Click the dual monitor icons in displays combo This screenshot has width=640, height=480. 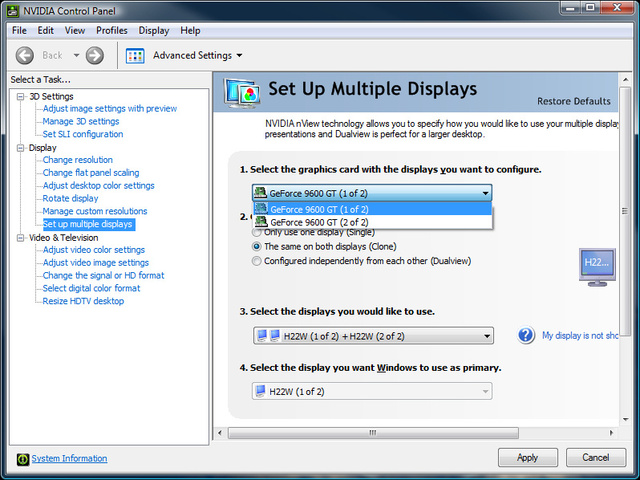(269, 336)
